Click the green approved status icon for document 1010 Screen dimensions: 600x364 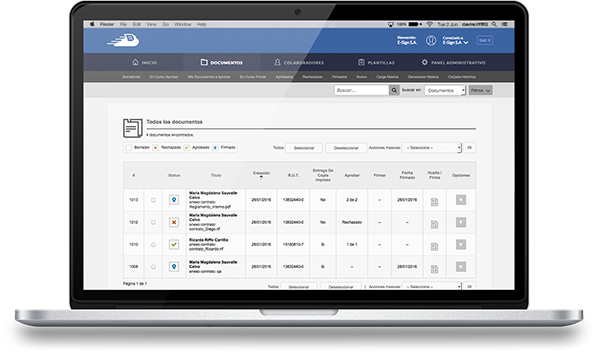(x=174, y=244)
